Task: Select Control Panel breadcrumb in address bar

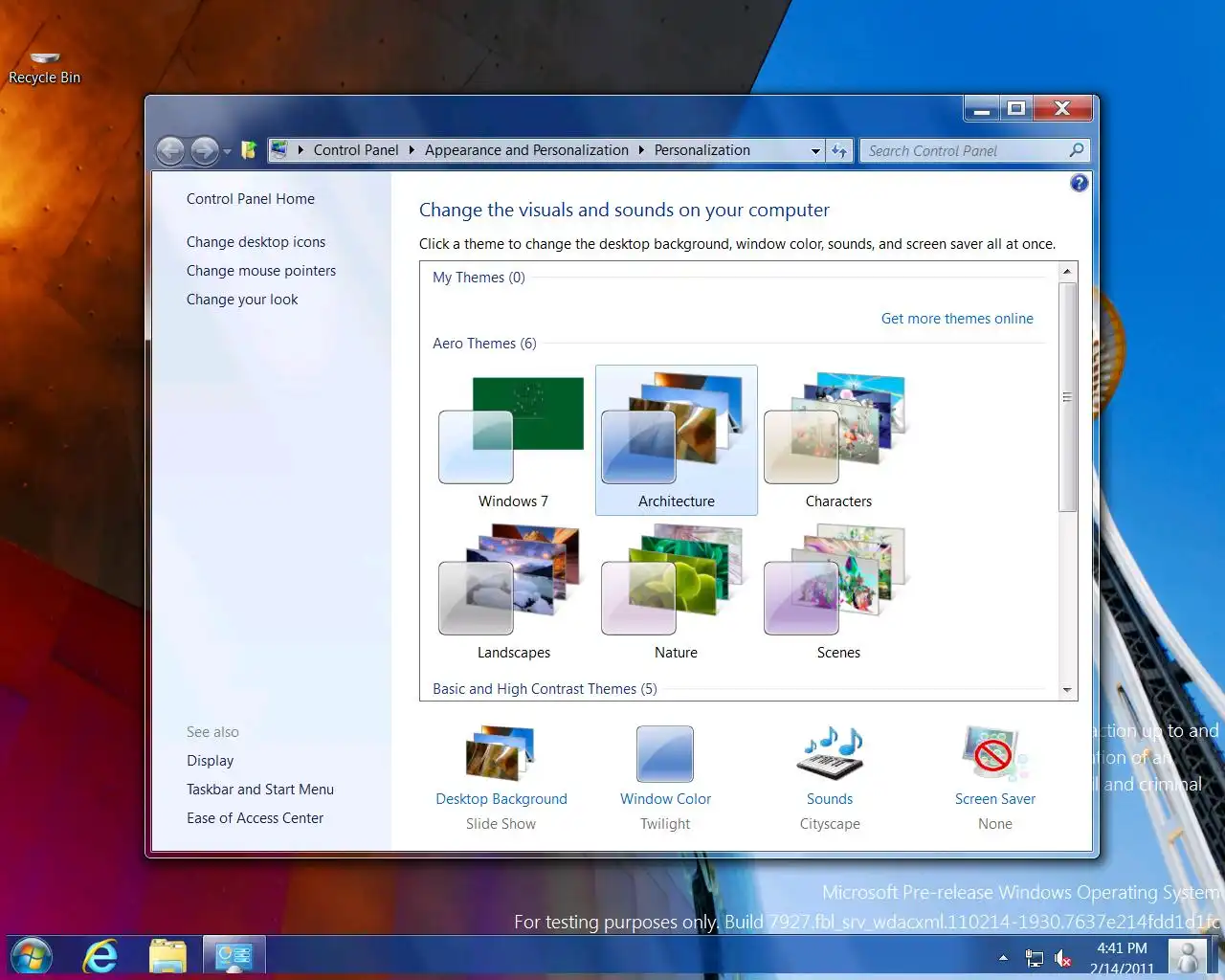Action: (356, 150)
